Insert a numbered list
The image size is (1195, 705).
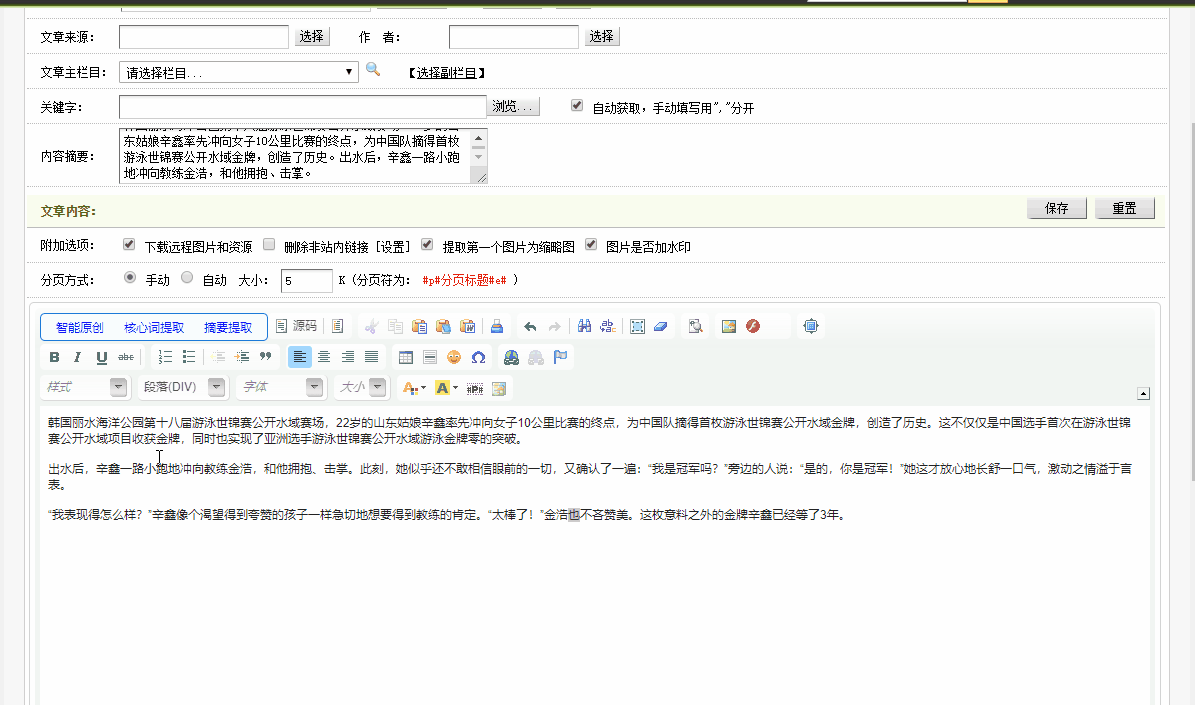coord(165,357)
